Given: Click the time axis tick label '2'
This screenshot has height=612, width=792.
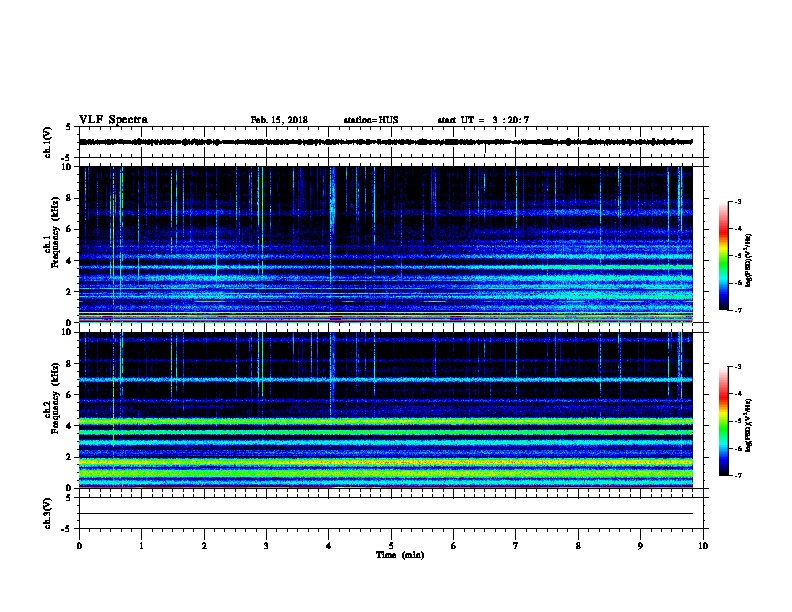Looking at the screenshot, I should pos(204,545).
